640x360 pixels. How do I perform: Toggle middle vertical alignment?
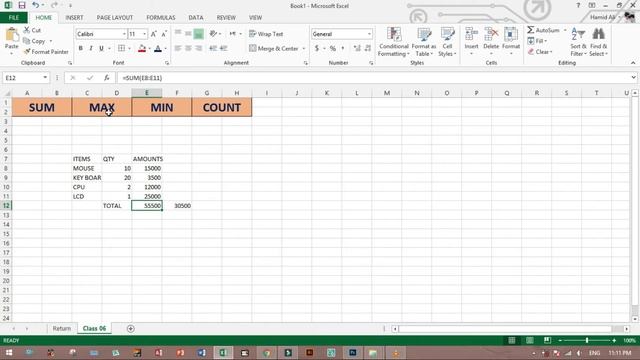[x=188, y=34]
